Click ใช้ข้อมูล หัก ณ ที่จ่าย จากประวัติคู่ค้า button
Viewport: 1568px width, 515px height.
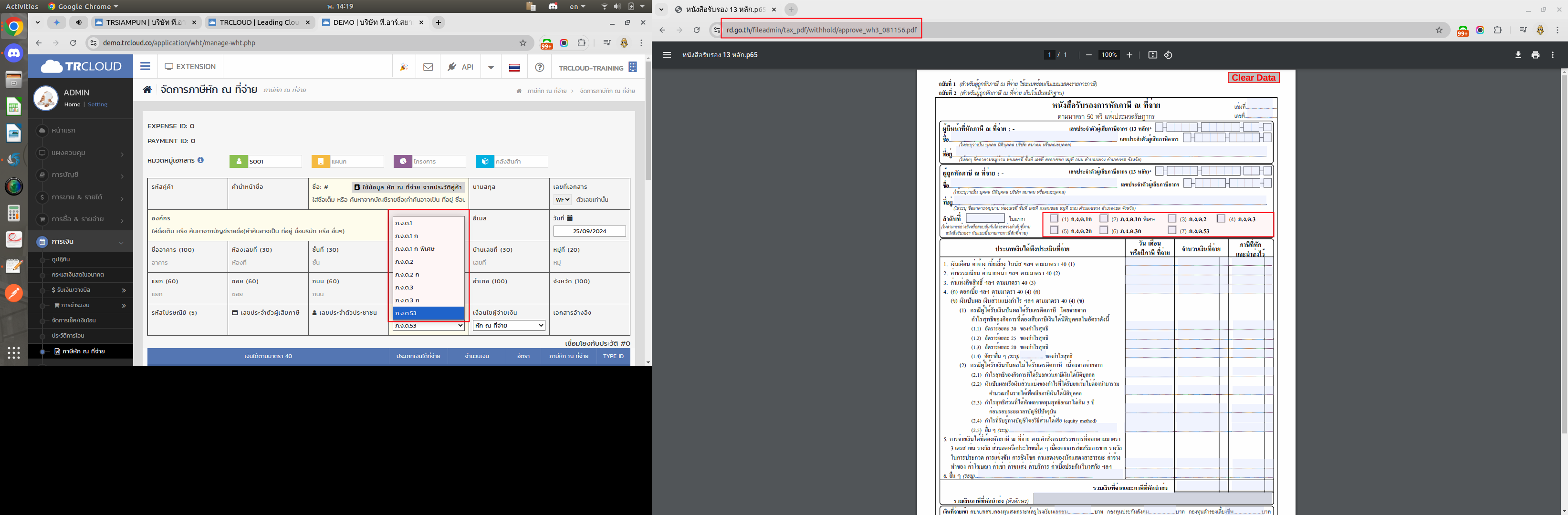(x=408, y=187)
